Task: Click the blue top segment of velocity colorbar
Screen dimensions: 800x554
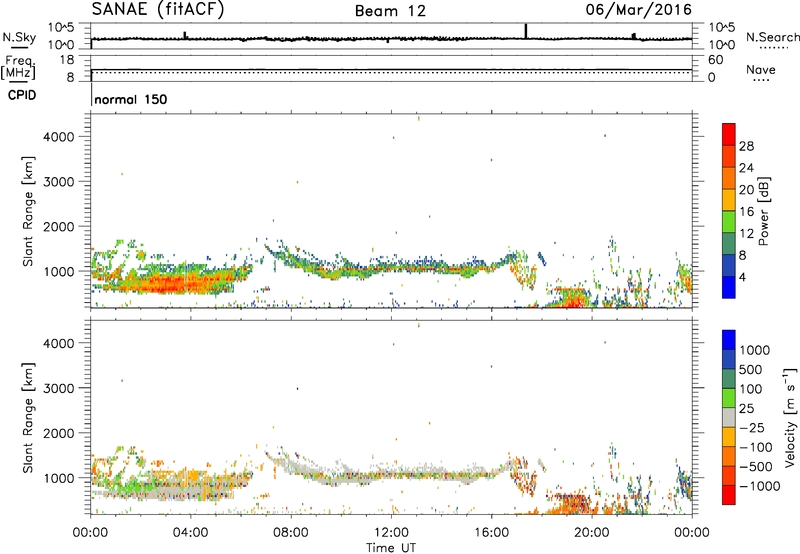Action: click(729, 340)
